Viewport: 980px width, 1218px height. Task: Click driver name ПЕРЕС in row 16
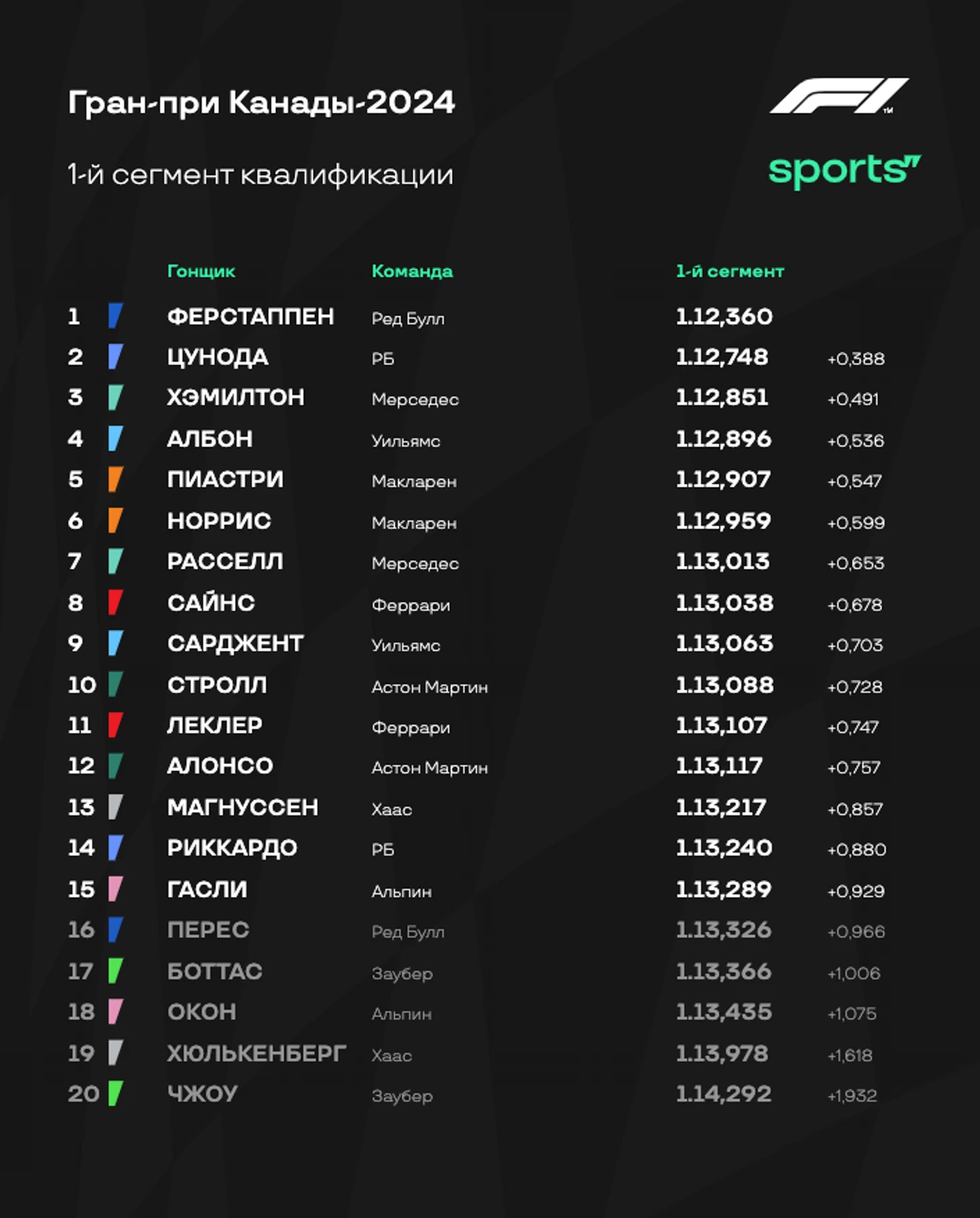(x=208, y=930)
